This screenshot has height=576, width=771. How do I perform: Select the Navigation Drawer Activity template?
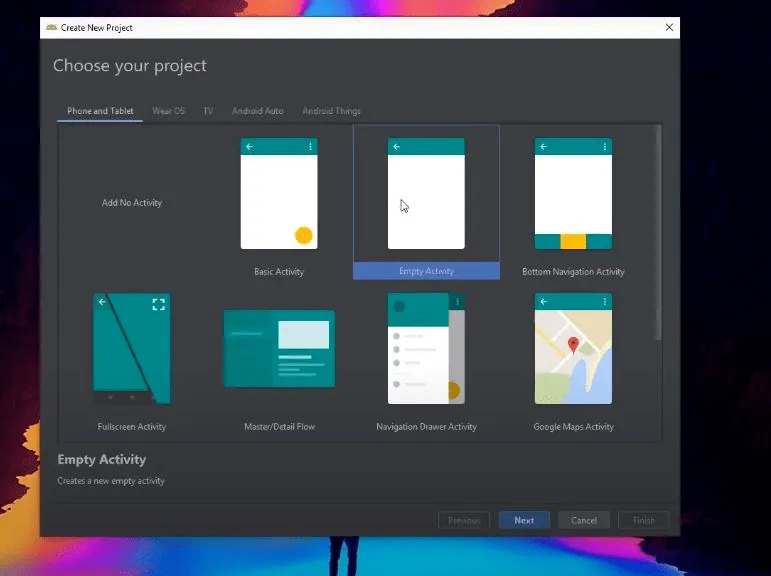tap(426, 348)
